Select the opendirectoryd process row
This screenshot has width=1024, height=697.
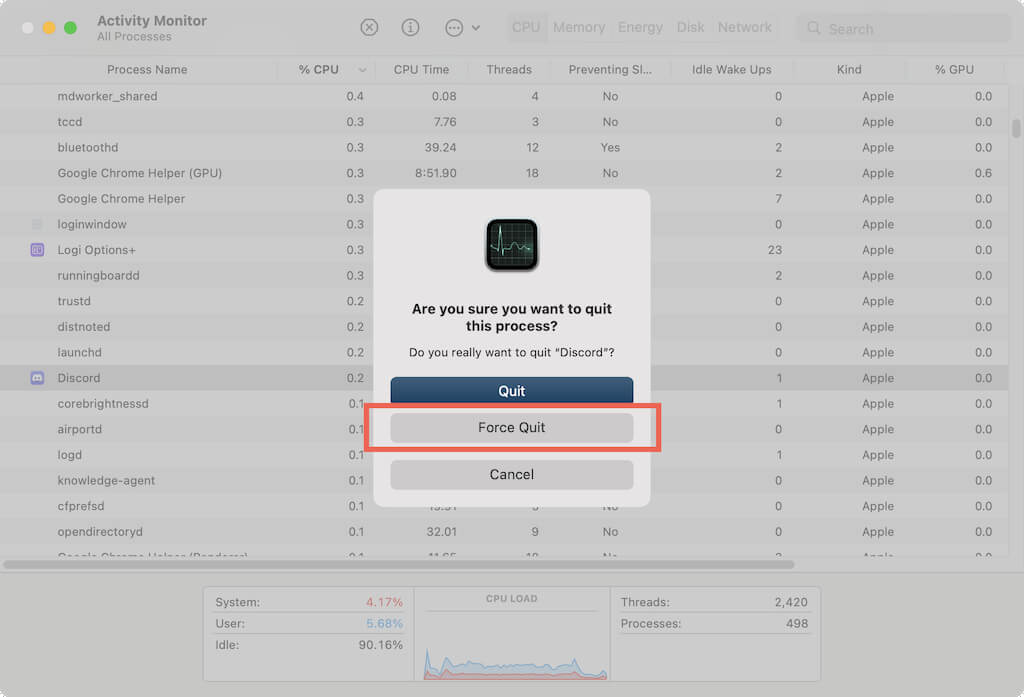tap(504, 532)
